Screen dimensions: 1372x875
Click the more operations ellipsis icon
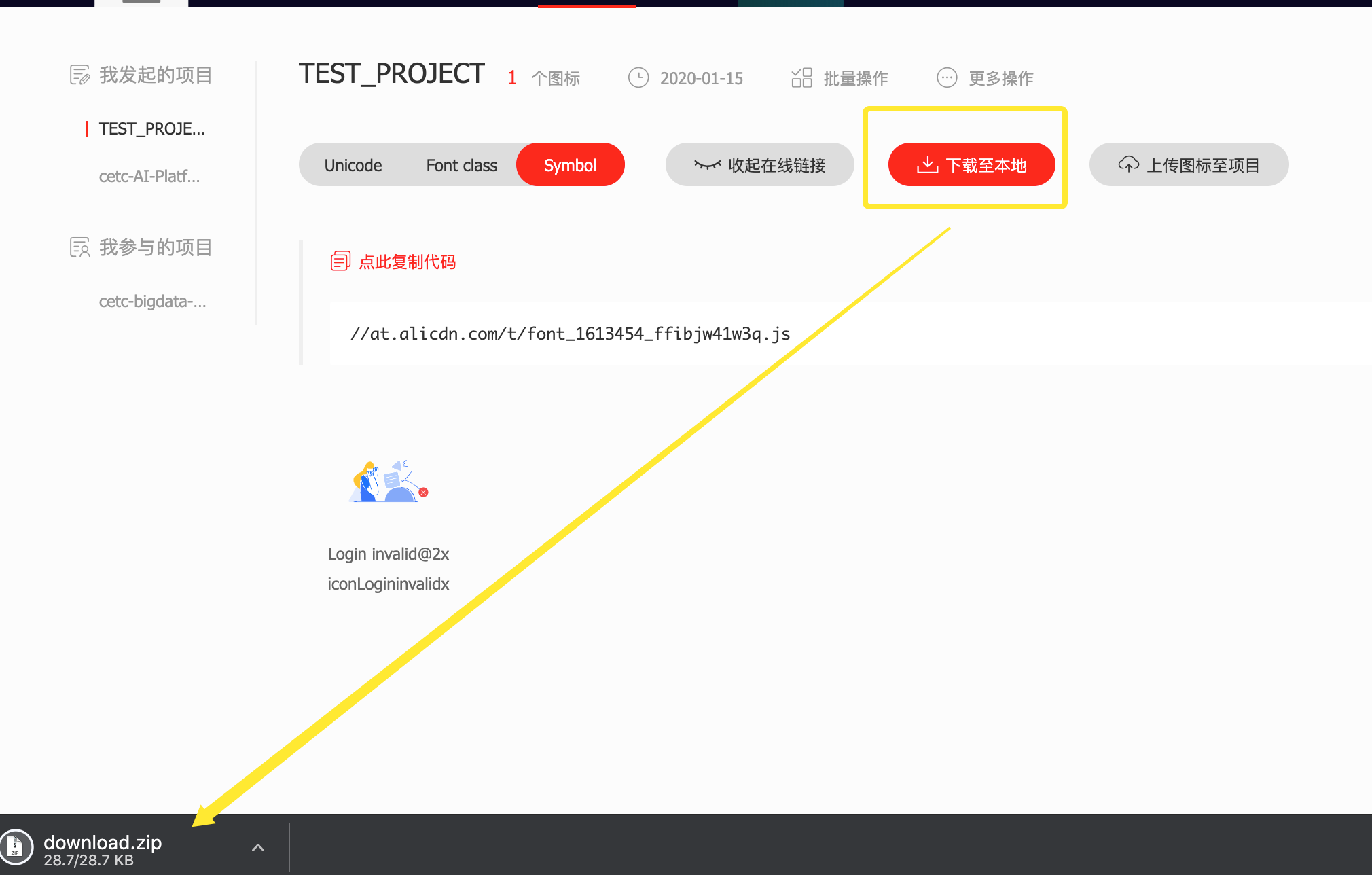tap(947, 78)
